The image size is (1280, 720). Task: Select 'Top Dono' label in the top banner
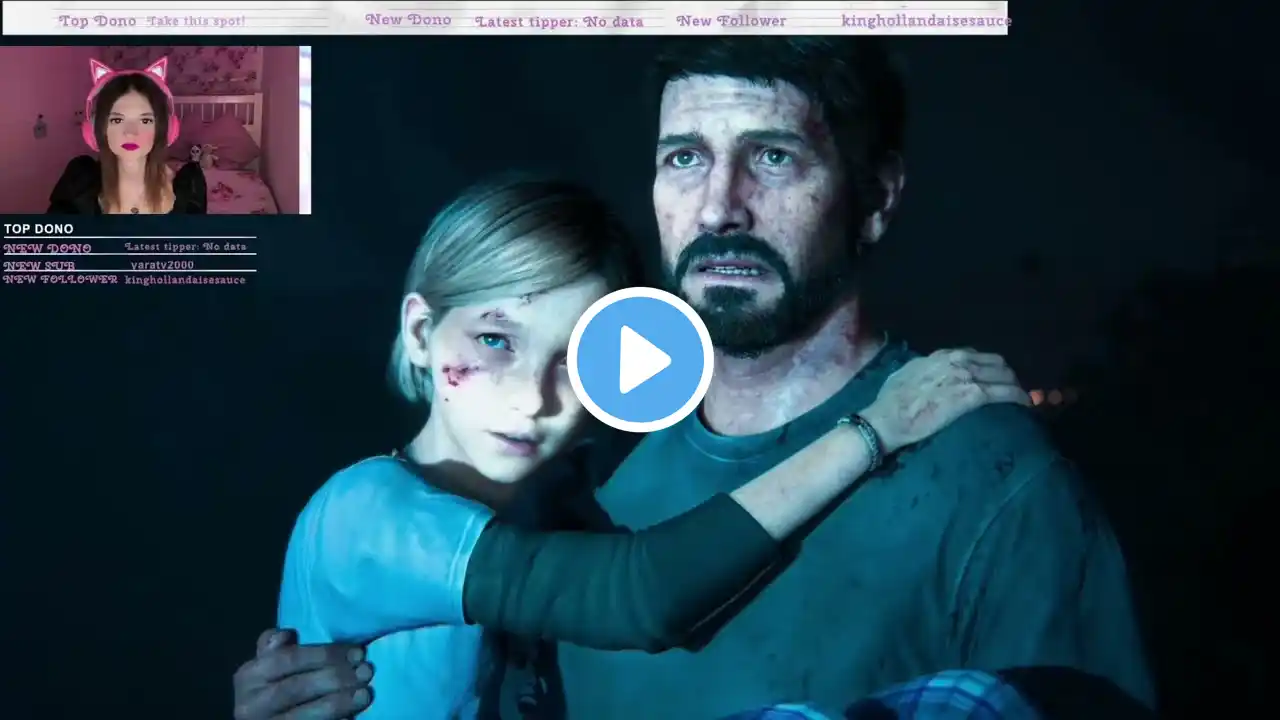pyautogui.click(x=97, y=21)
